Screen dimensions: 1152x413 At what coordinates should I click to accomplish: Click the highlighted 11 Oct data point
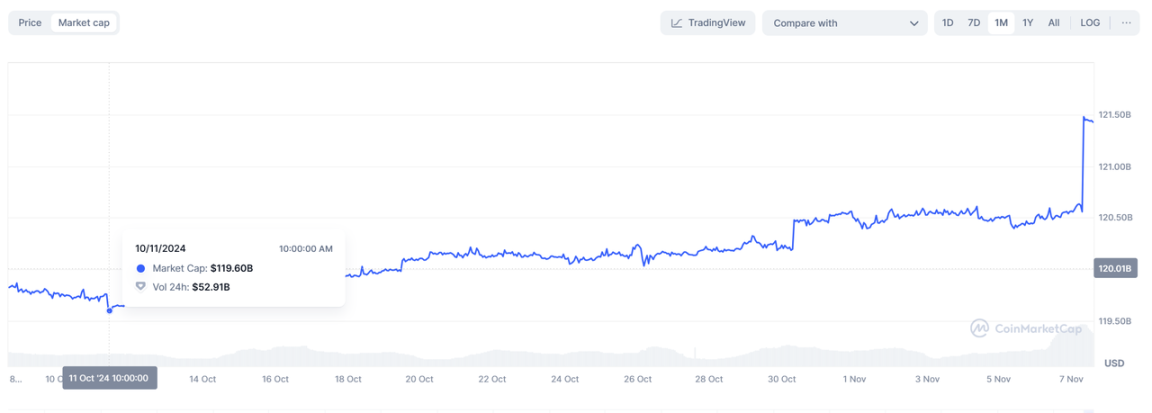[x=109, y=310]
